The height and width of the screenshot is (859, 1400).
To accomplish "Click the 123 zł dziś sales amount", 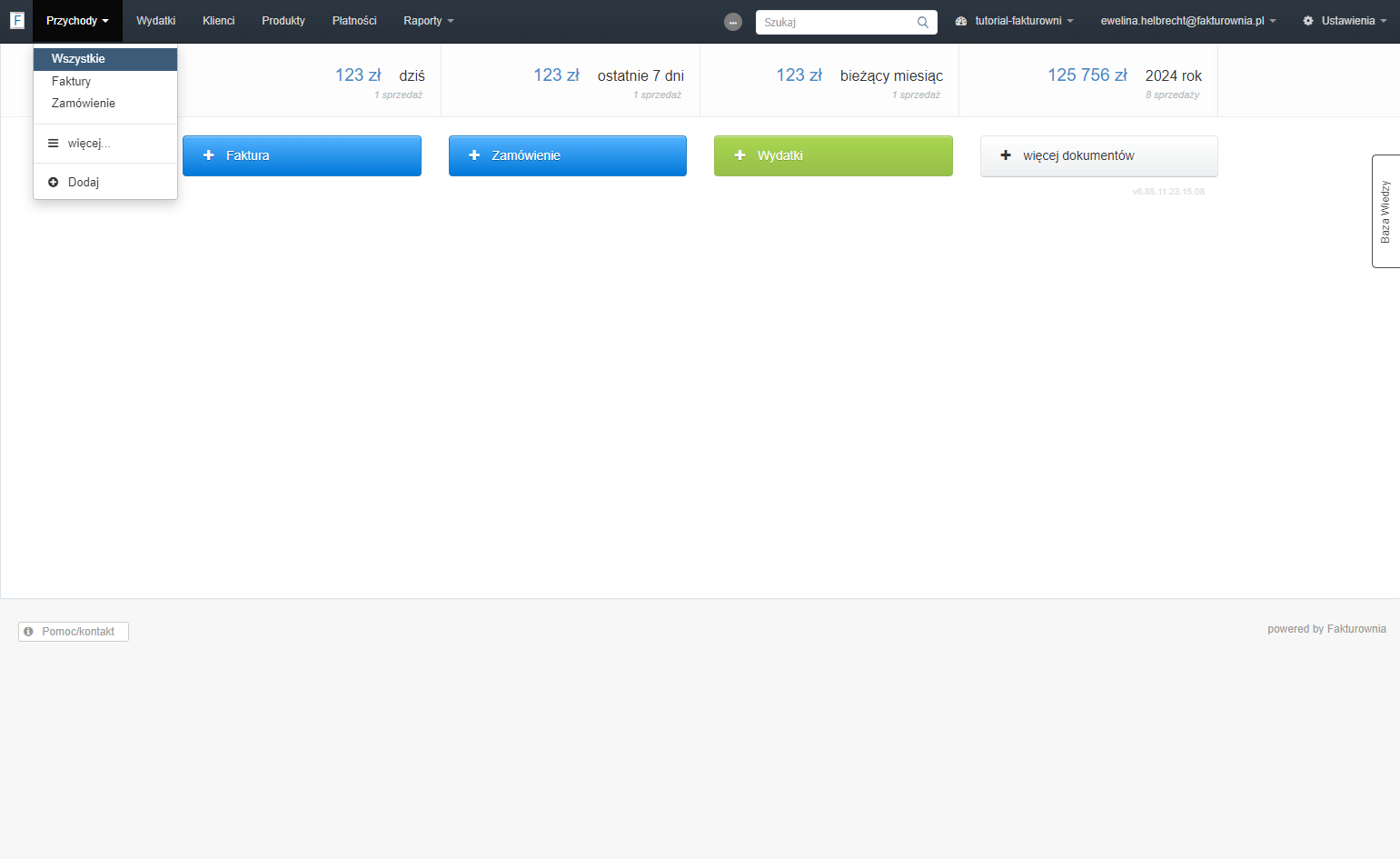I will point(358,75).
